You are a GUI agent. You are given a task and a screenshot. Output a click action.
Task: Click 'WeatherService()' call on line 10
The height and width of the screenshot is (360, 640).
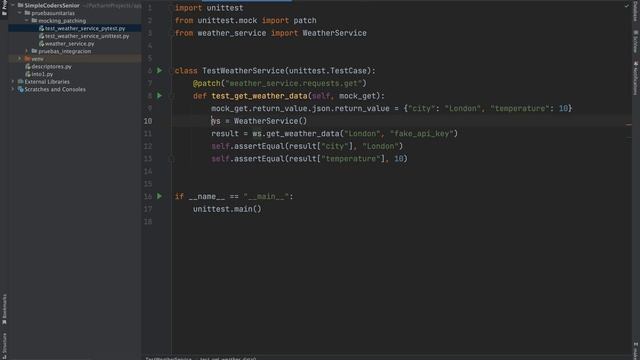[270, 121]
